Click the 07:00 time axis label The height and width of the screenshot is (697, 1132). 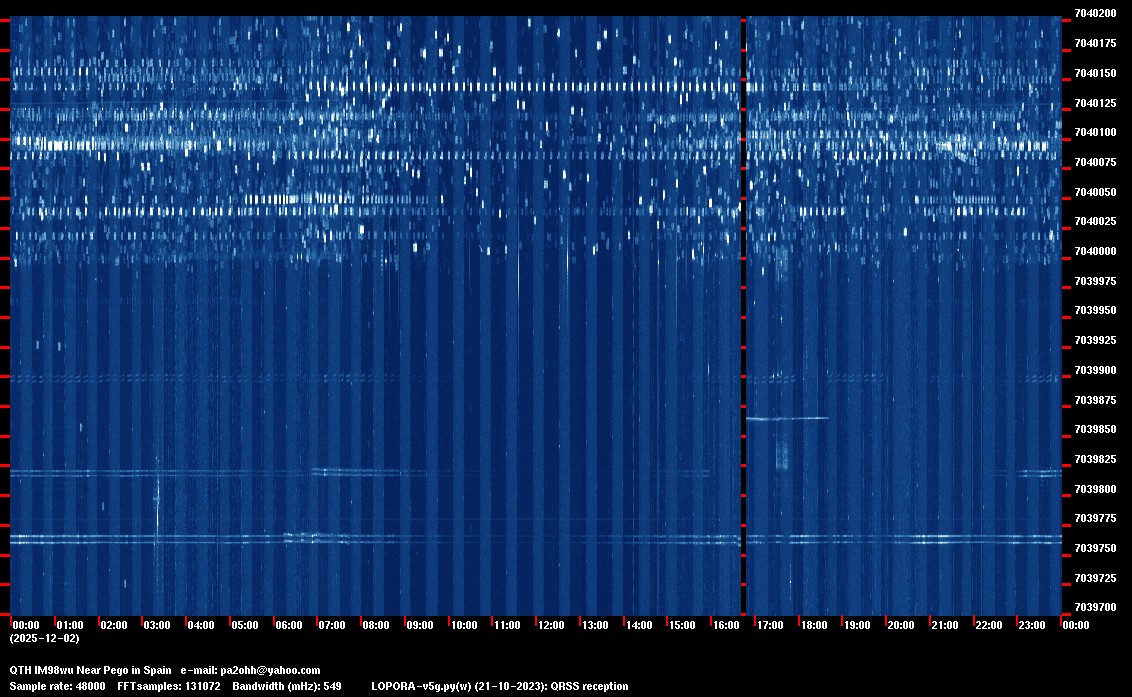332,625
